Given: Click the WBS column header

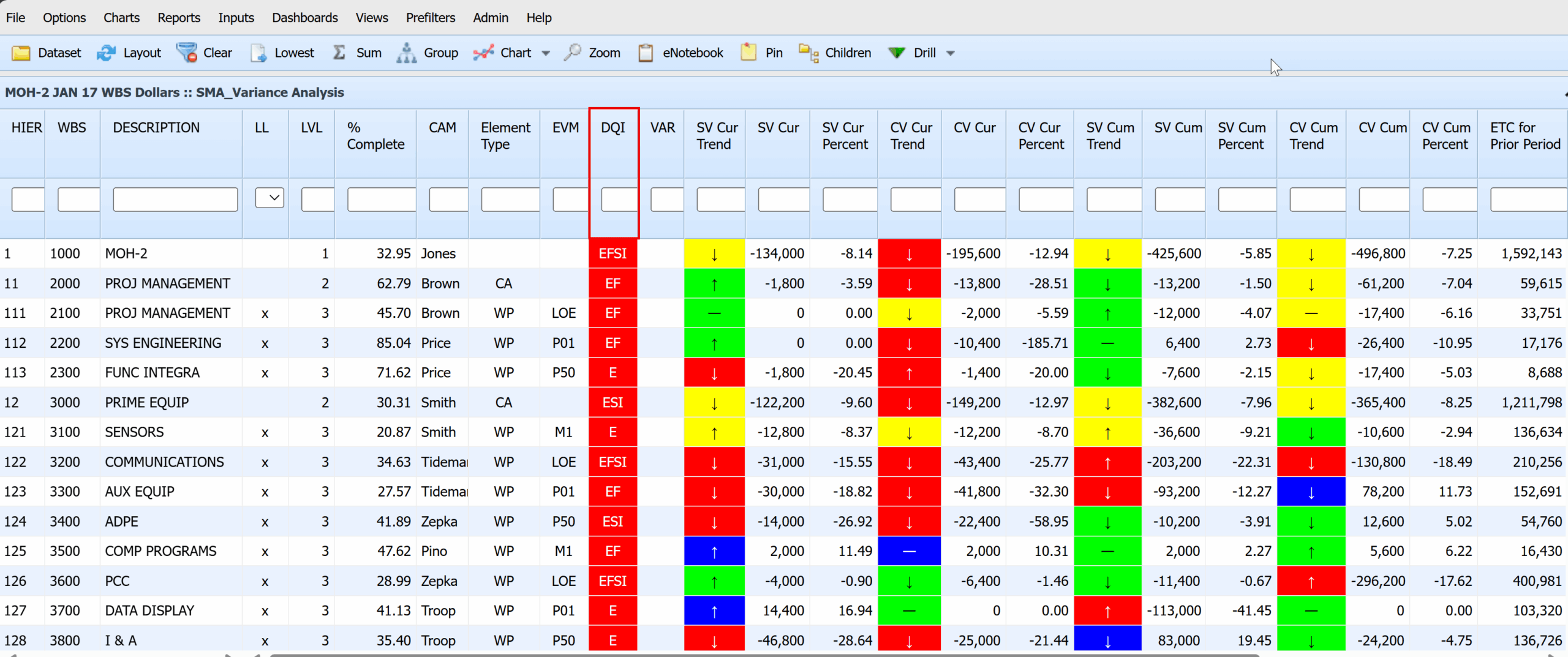Looking at the screenshot, I should point(72,127).
